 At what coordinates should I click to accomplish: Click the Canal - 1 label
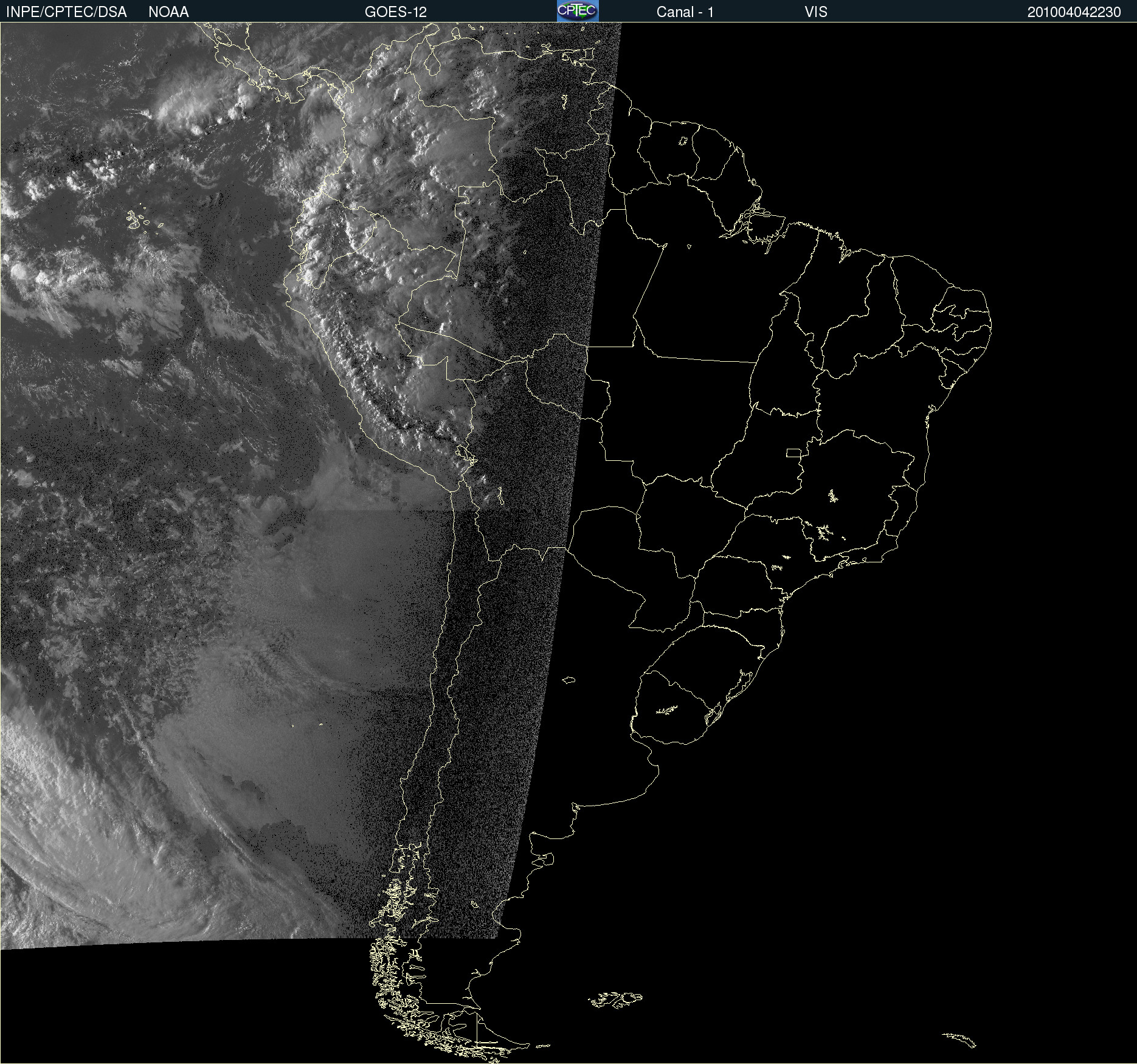(x=685, y=12)
